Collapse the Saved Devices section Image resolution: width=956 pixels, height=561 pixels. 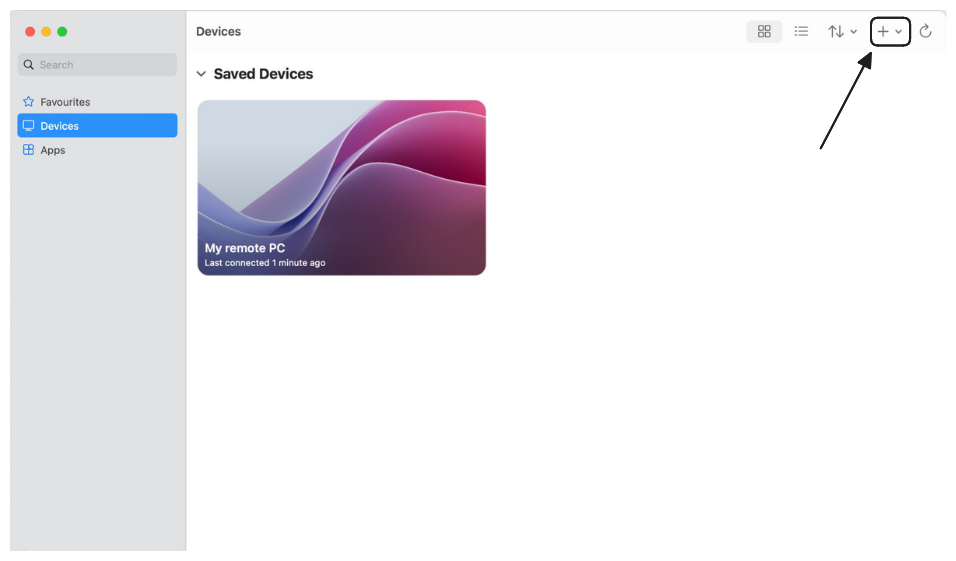(x=201, y=74)
